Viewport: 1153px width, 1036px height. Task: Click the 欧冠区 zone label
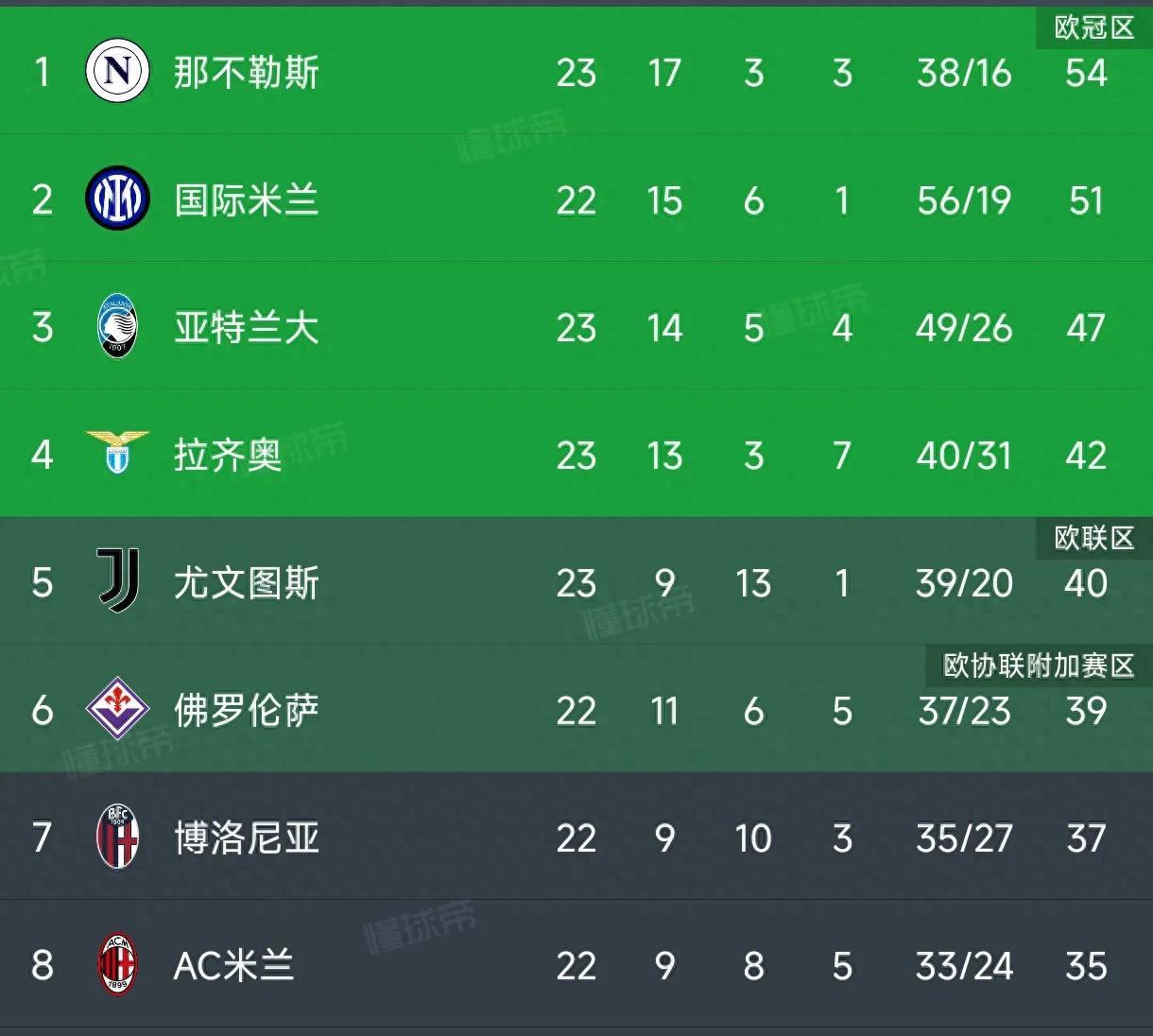1093,28
